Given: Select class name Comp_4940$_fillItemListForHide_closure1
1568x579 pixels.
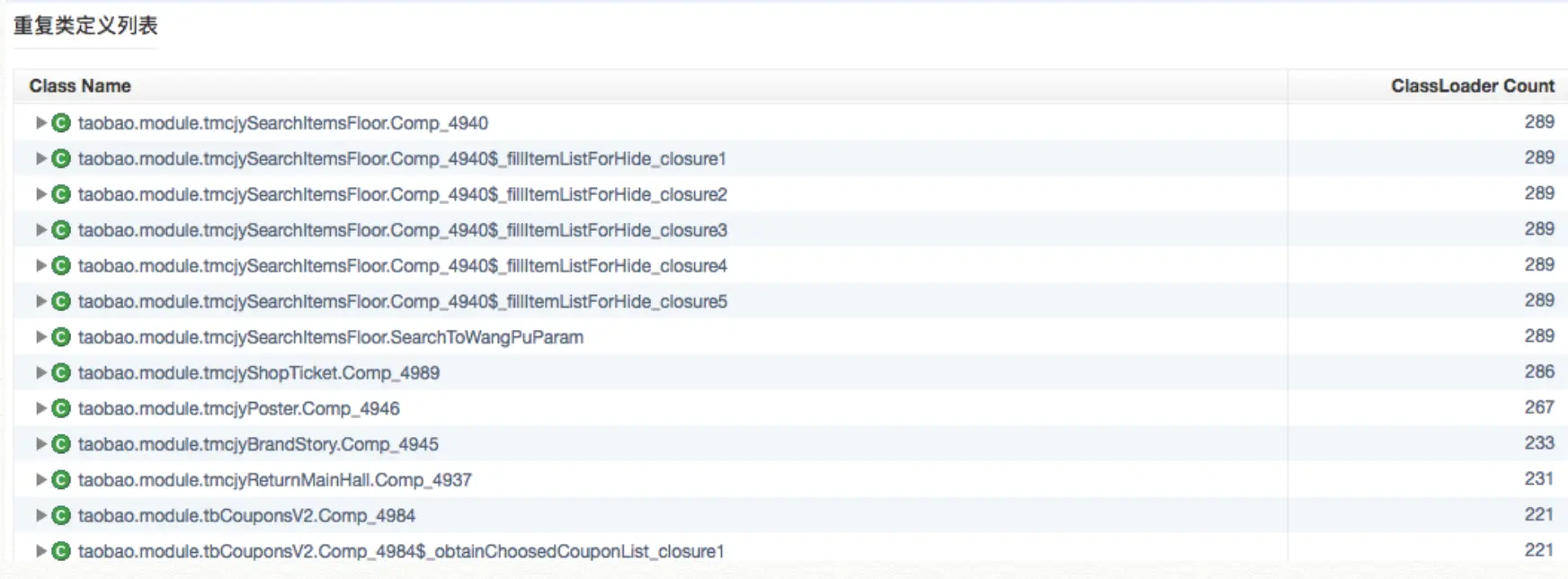Looking at the screenshot, I should point(402,159).
